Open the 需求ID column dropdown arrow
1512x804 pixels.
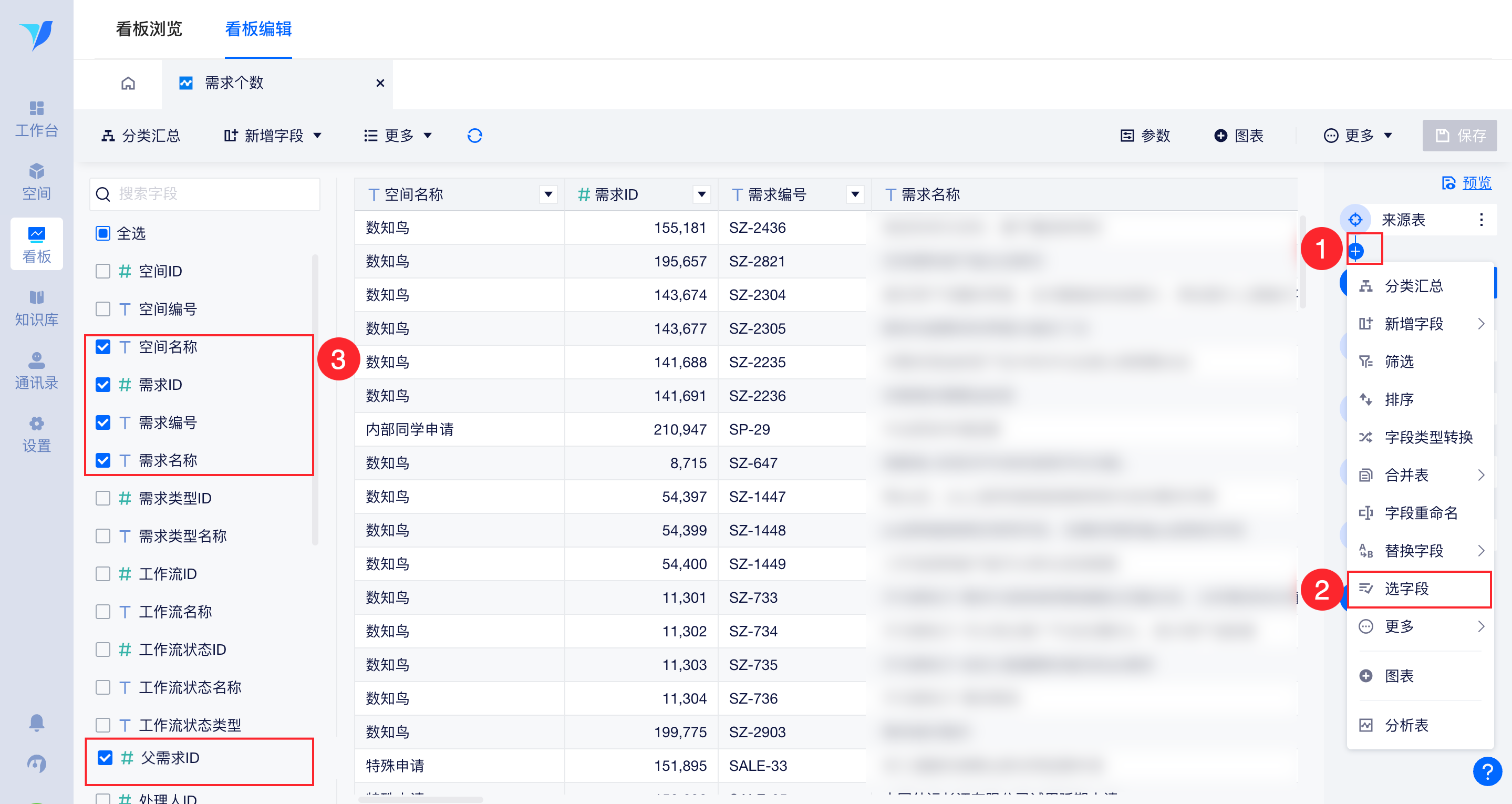(701, 194)
